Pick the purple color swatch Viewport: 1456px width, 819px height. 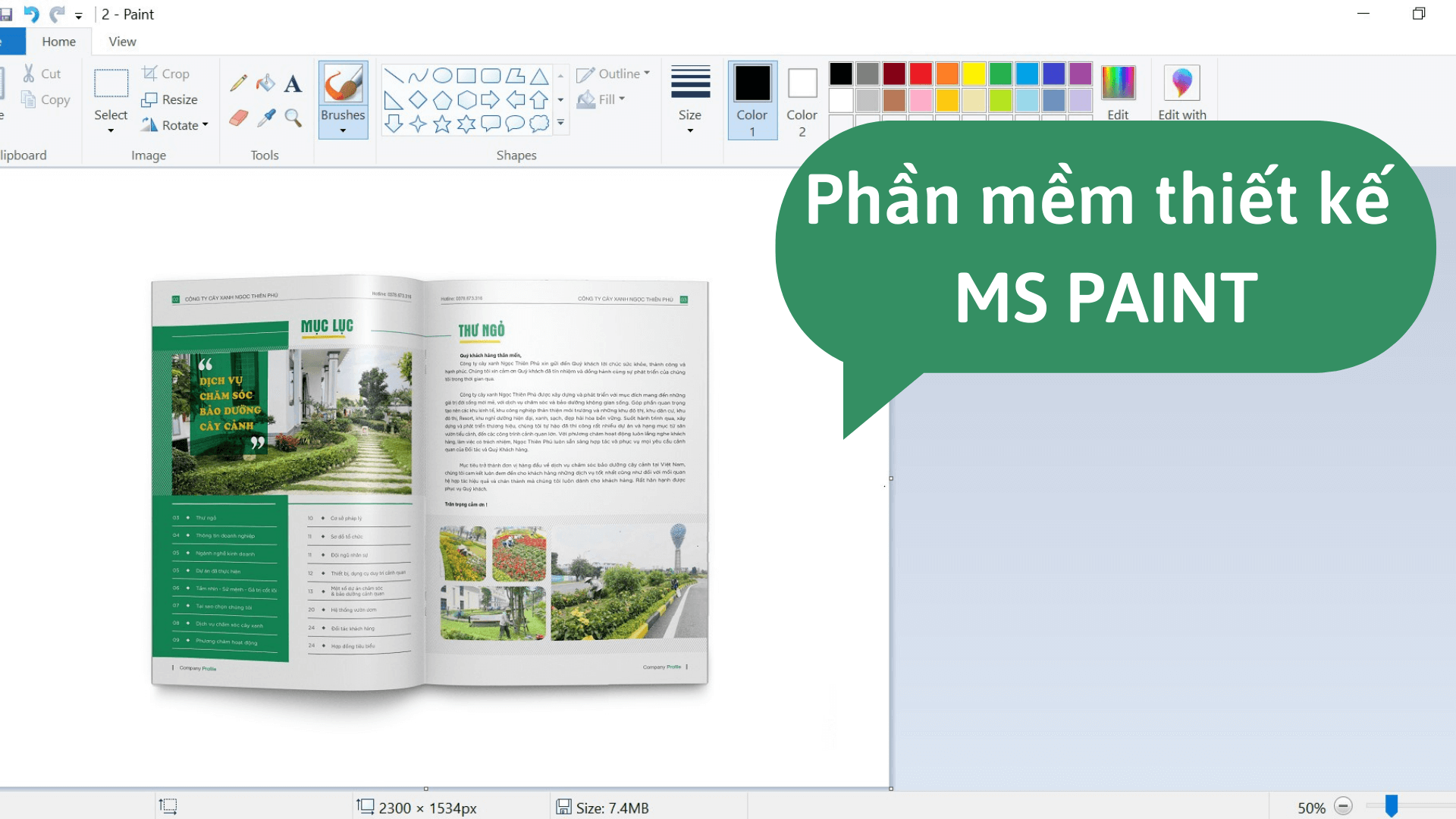coord(1080,74)
